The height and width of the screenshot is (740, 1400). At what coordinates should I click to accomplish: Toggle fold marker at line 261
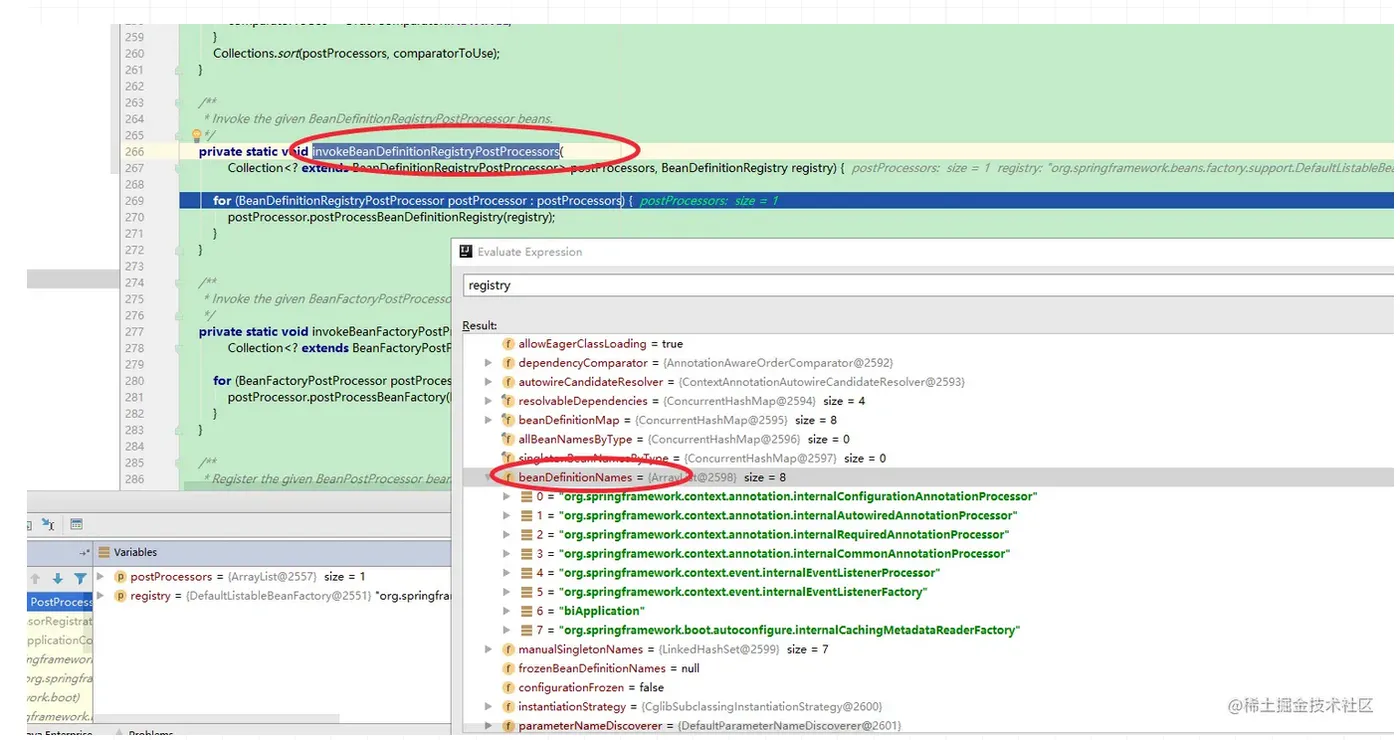[x=178, y=70]
